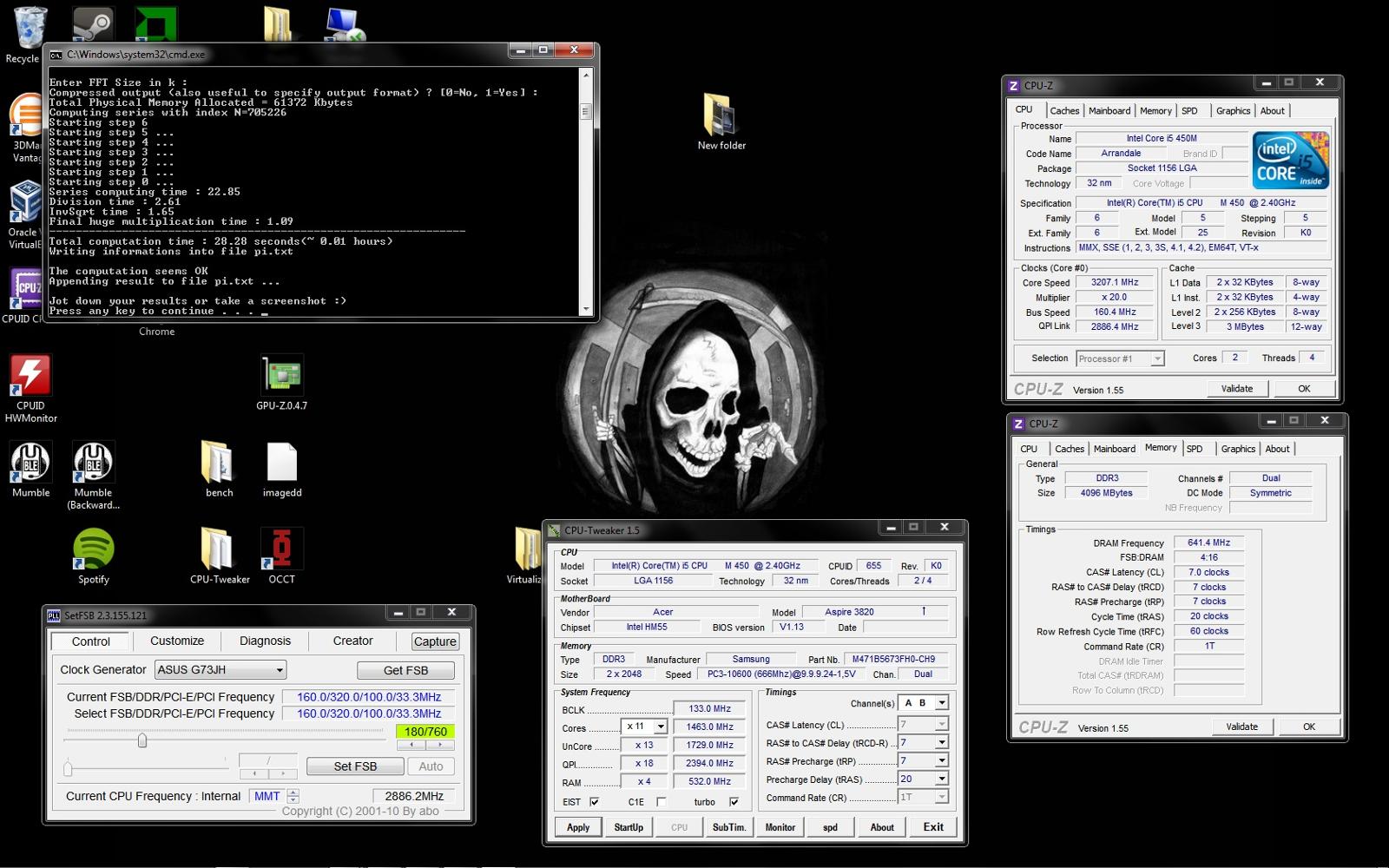Click Validate in upper CPU-Z window
Screen dimensions: 1389x868
1236,389
